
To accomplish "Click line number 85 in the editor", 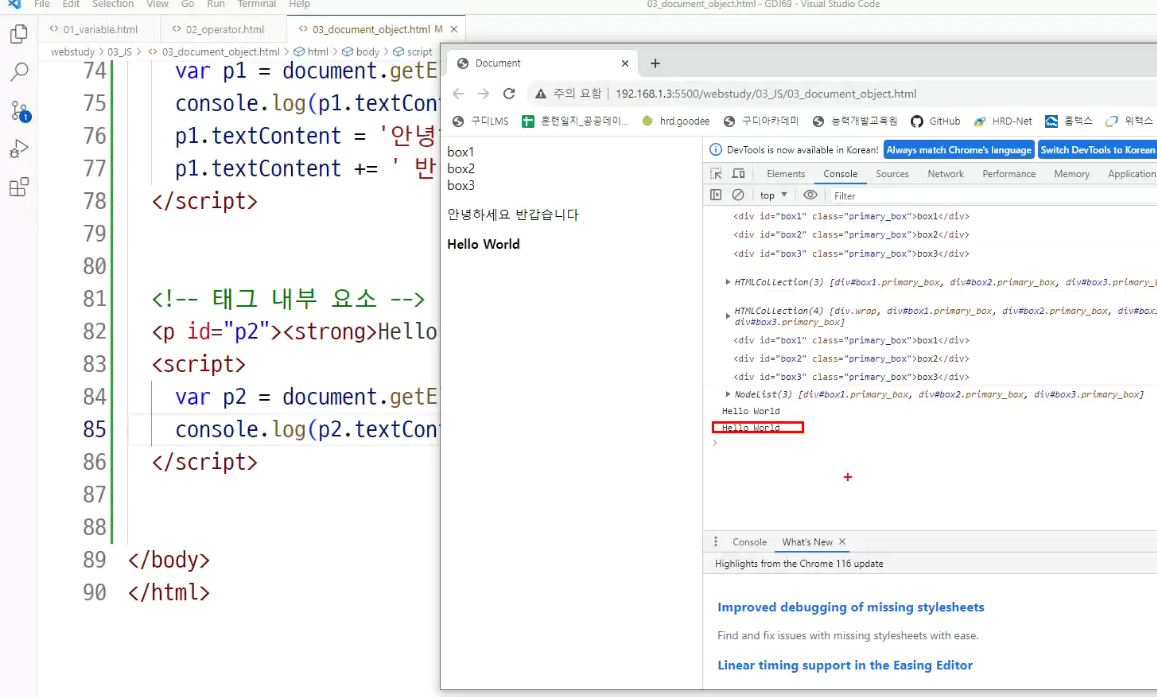I will (94, 429).
